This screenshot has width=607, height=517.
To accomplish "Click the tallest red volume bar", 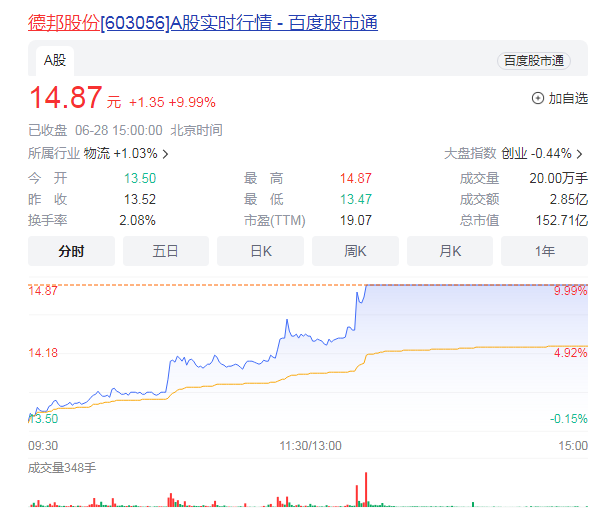I will (357, 492).
